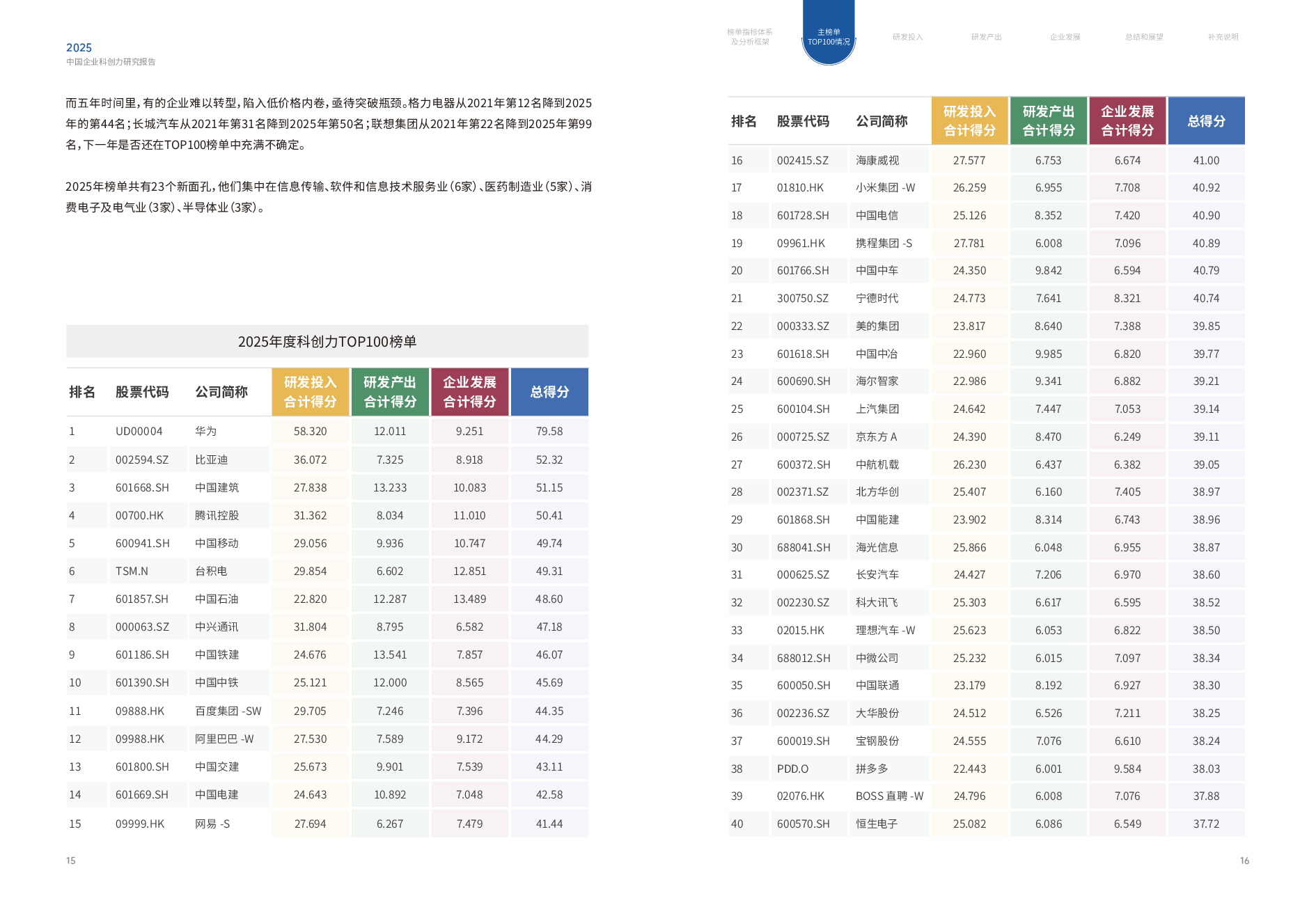This screenshot has width=1316, height=921.
Task: Click the green 研发产出合计得分 header in right table
Action: [x=1049, y=121]
